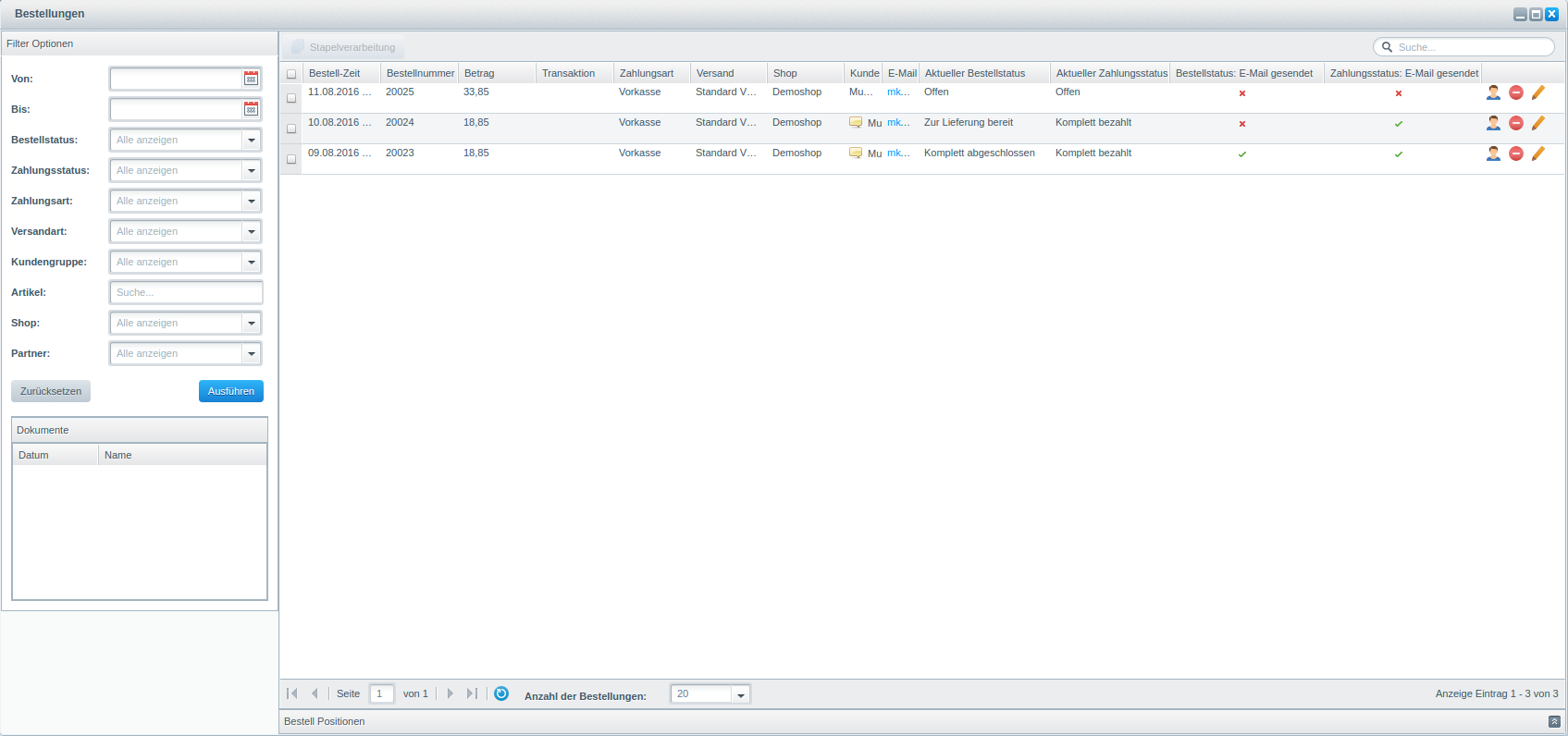The image size is (1568, 736).
Task: Sort by Transaktion column header
Action: pyautogui.click(x=575, y=73)
